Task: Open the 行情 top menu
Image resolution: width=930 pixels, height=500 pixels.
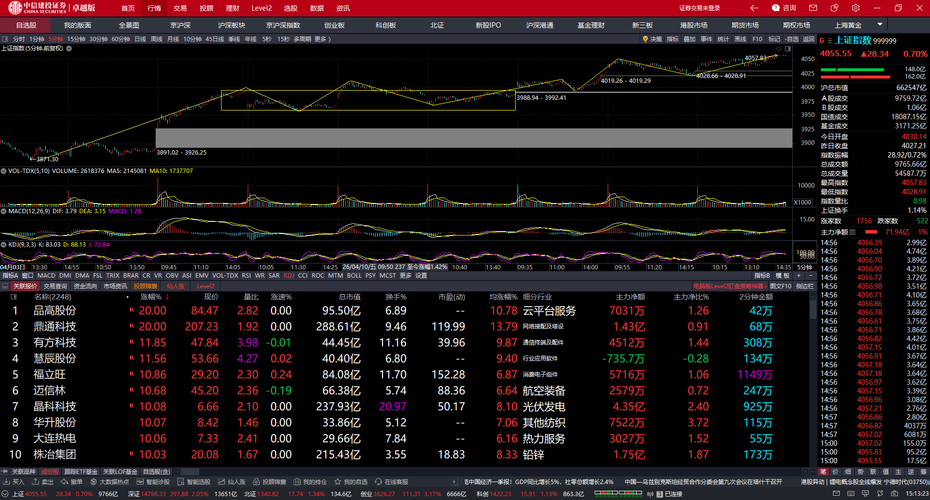Action: [154, 8]
